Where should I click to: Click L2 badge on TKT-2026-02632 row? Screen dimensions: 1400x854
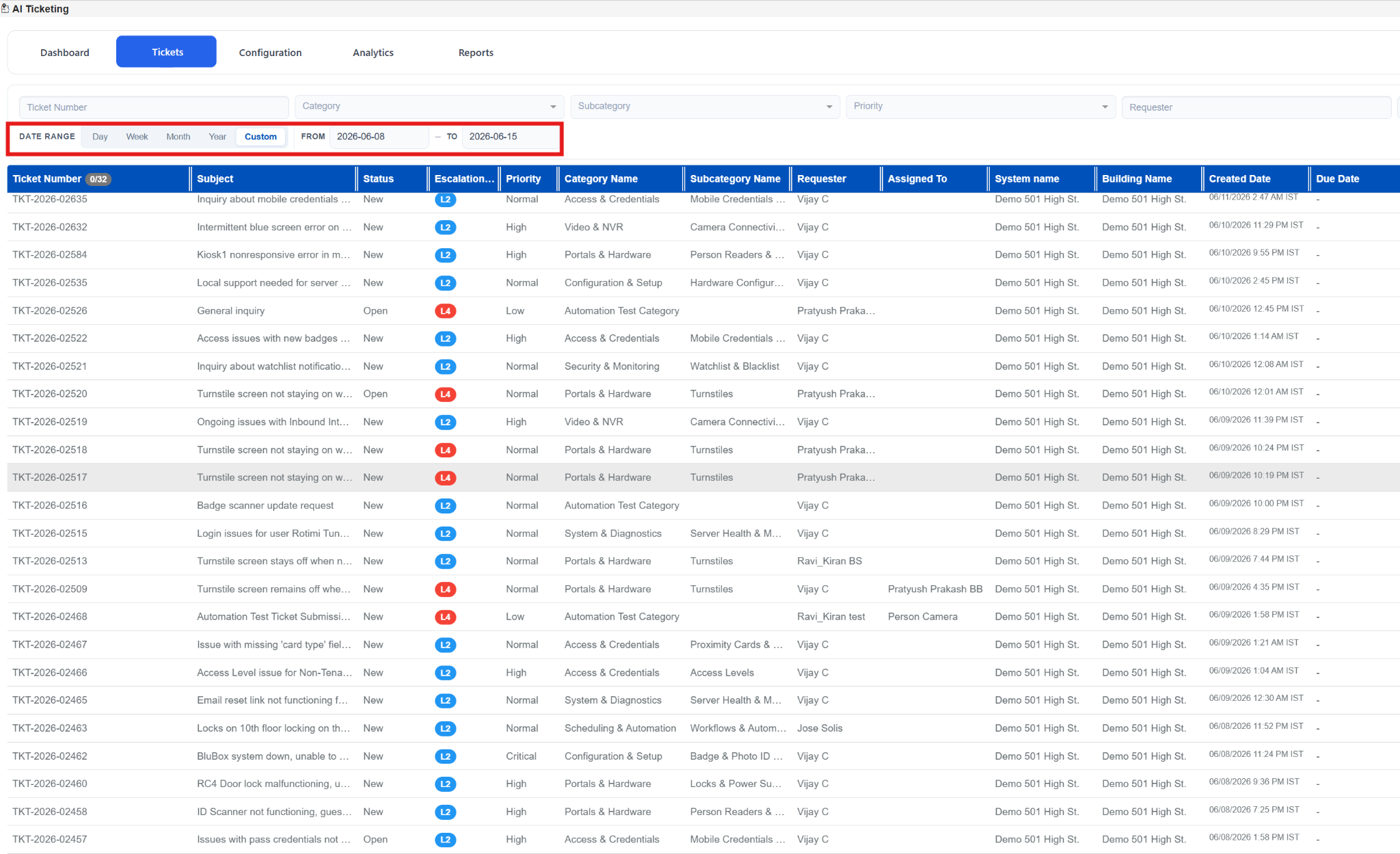tap(445, 228)
